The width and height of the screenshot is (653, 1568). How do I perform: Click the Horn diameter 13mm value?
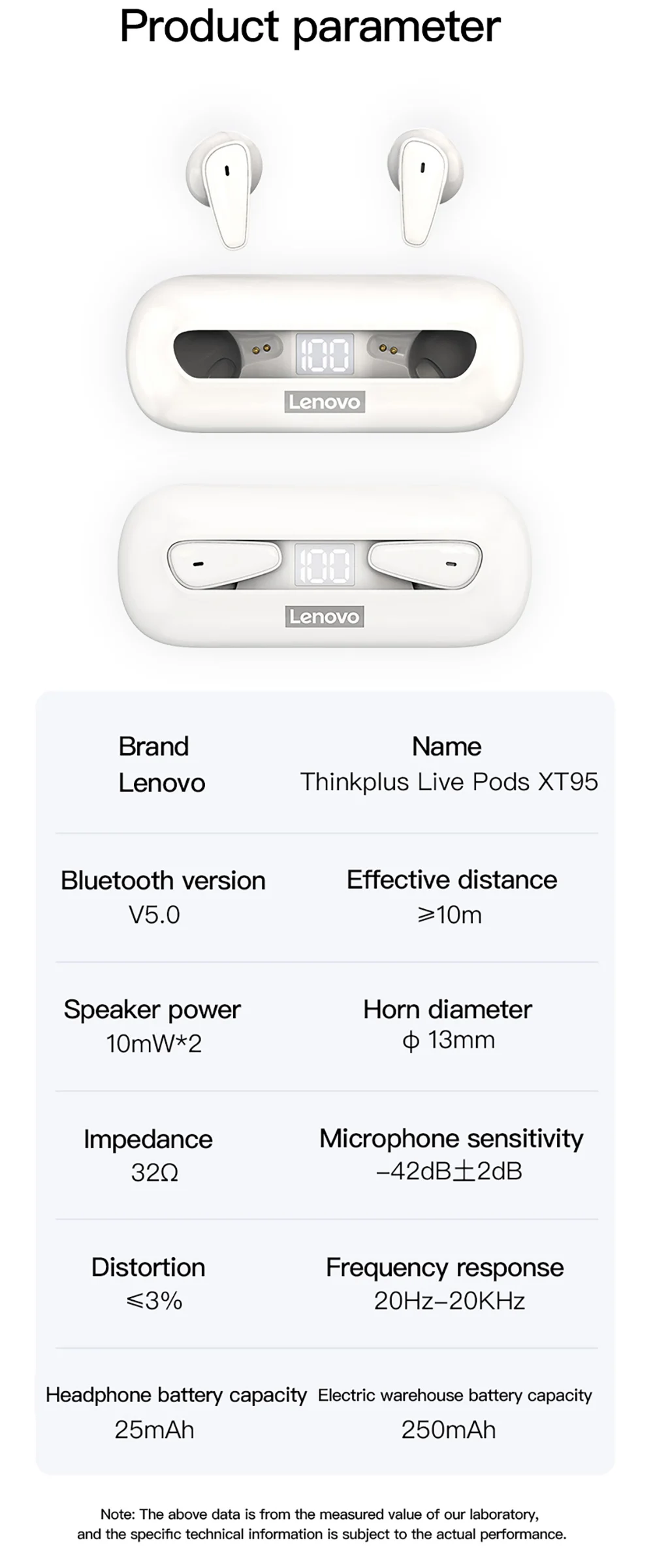449,1040
